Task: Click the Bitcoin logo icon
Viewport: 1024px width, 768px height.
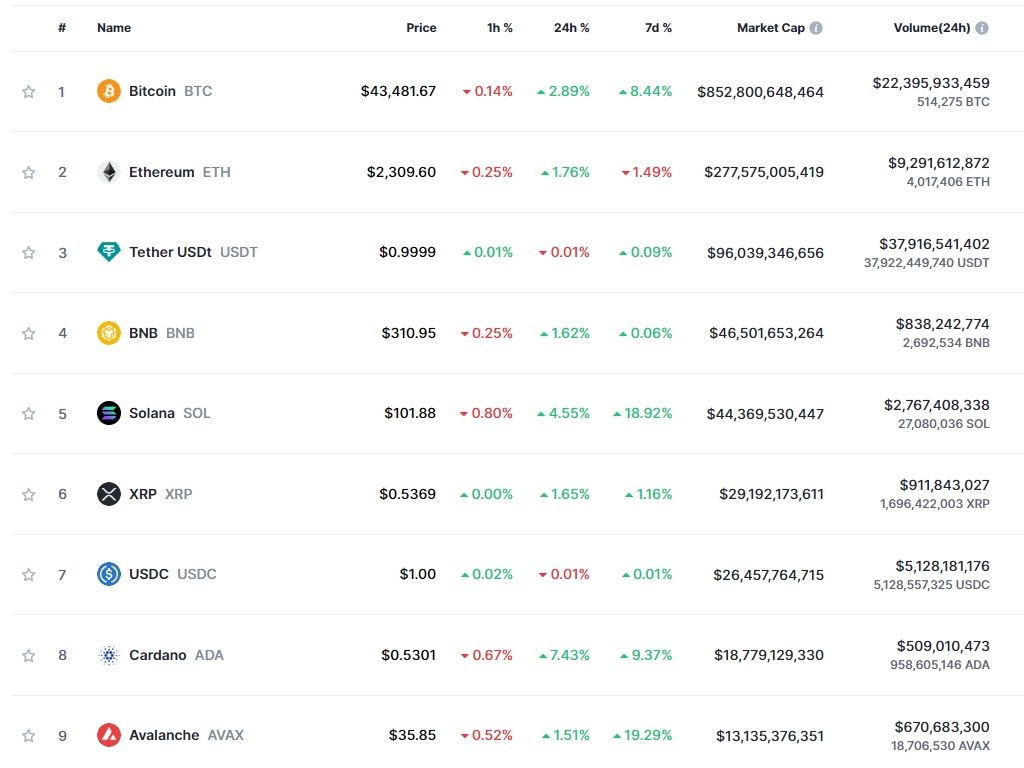Action: (x=108, y=91)
